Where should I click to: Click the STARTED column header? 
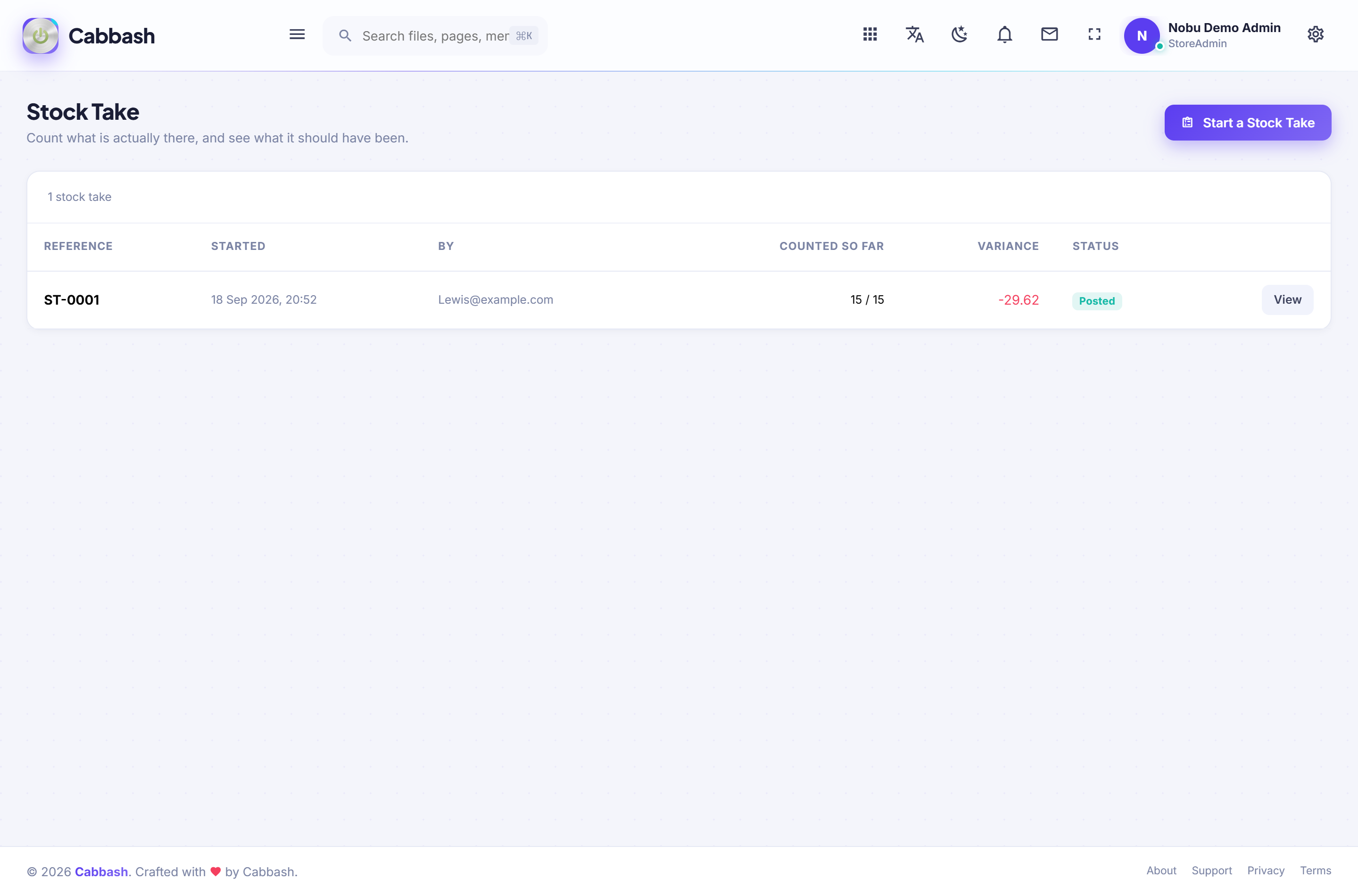click(x=238, y=246)
